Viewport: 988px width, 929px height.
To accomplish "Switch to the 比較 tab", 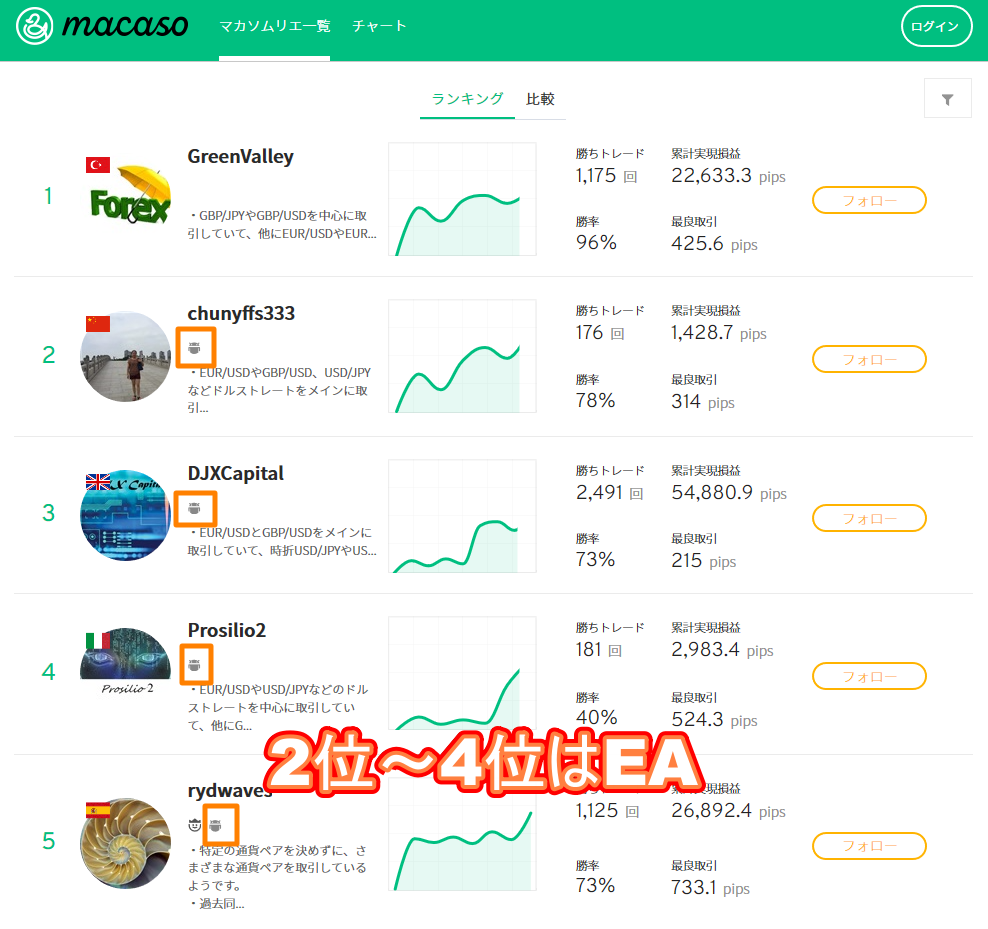I will 540,99.
